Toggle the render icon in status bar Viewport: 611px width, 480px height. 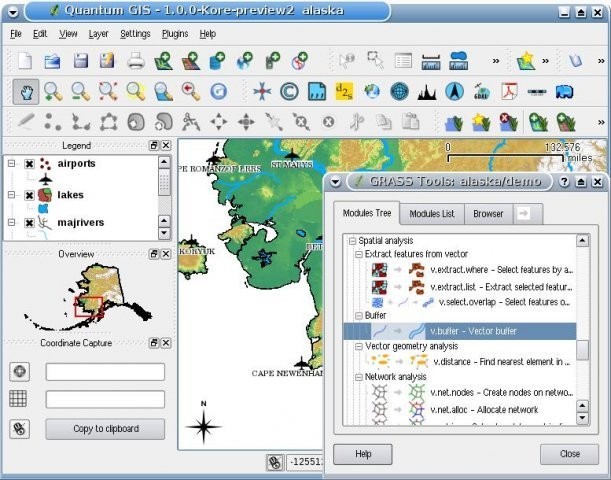pyautogui.click(x=275, y=462)
